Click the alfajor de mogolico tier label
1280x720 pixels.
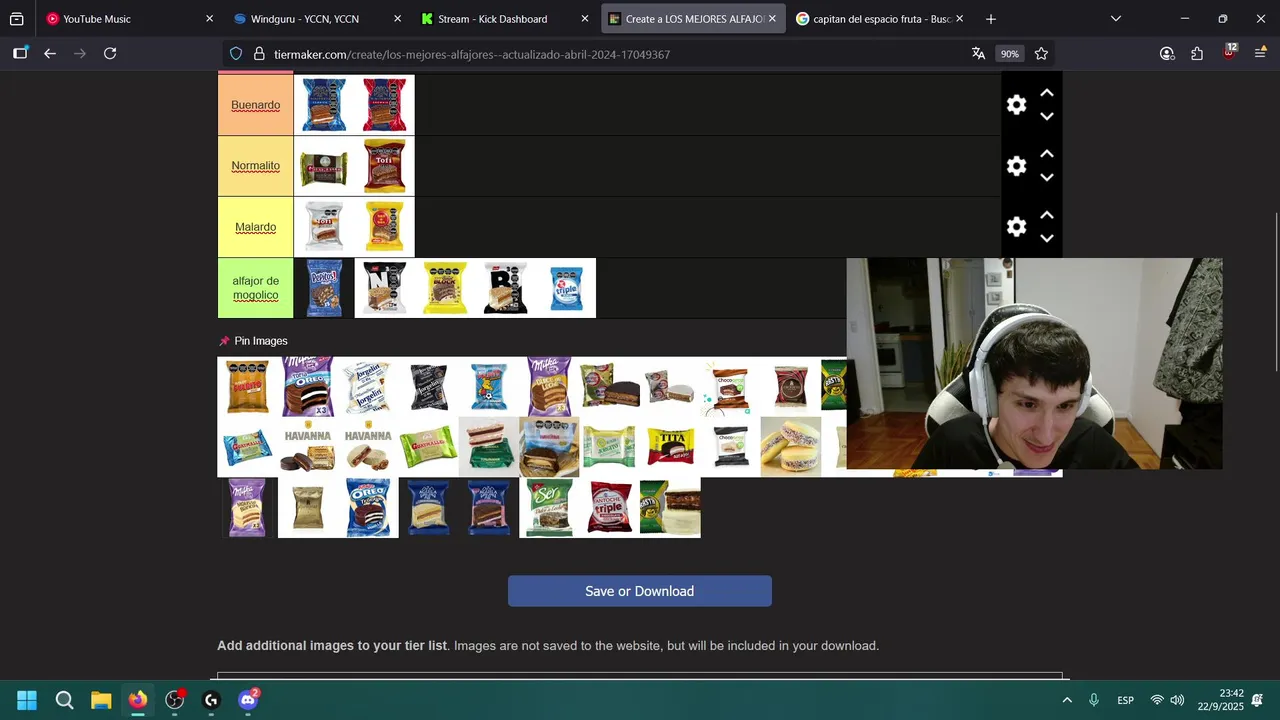point(255,288)
